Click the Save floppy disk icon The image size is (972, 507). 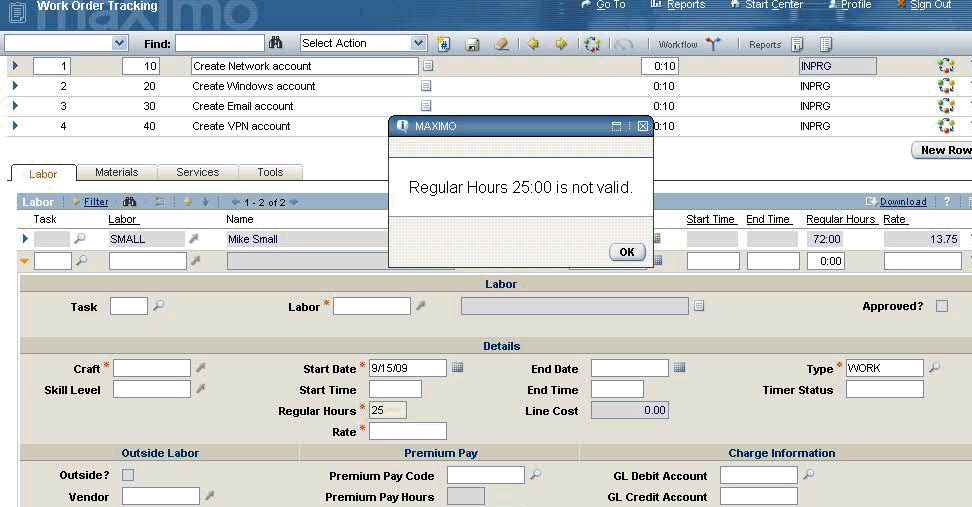(472, 45)
